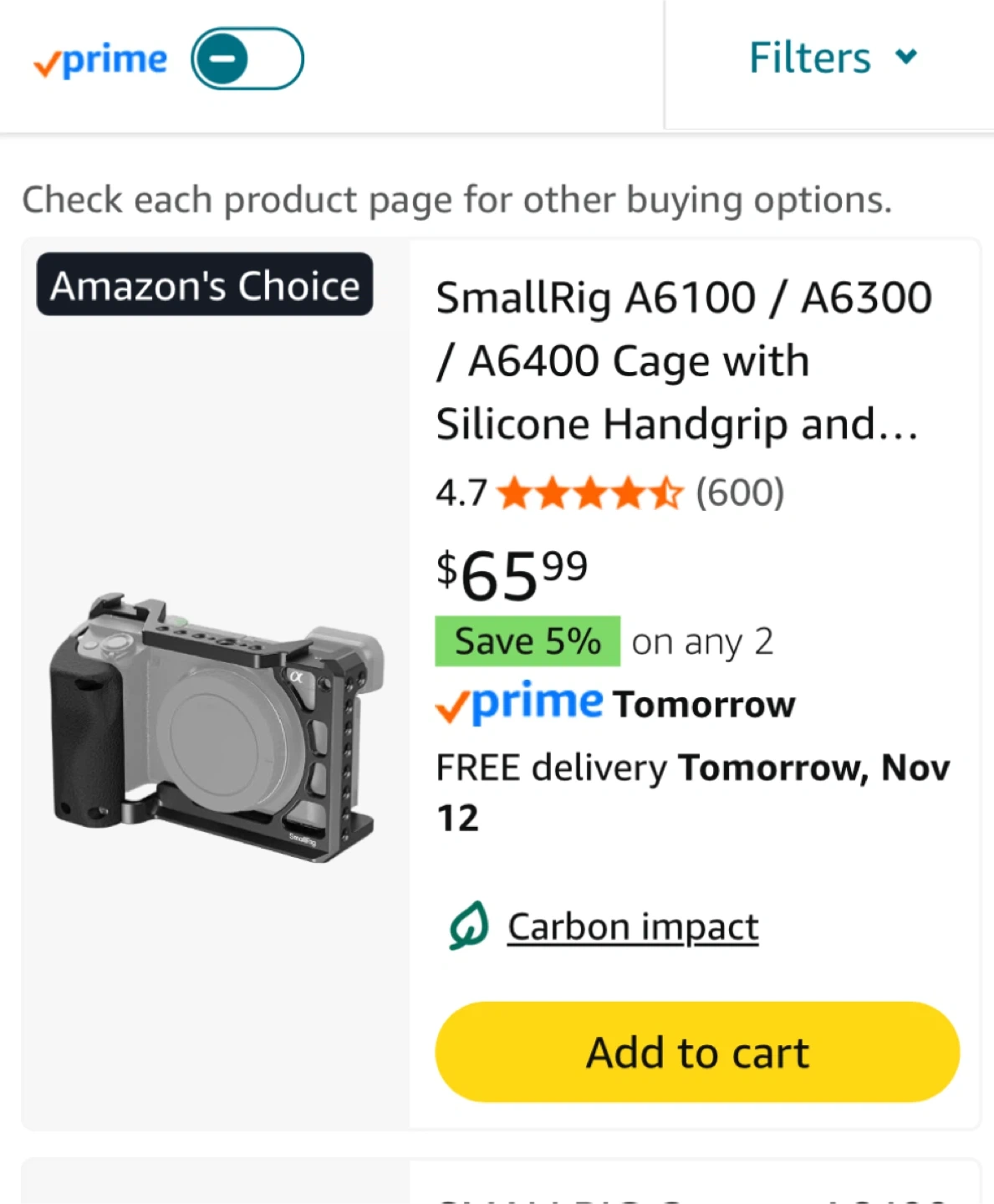Click the orange star rating icons
The height and width of the screenshot is (1204, 994).
click(590, 493)
